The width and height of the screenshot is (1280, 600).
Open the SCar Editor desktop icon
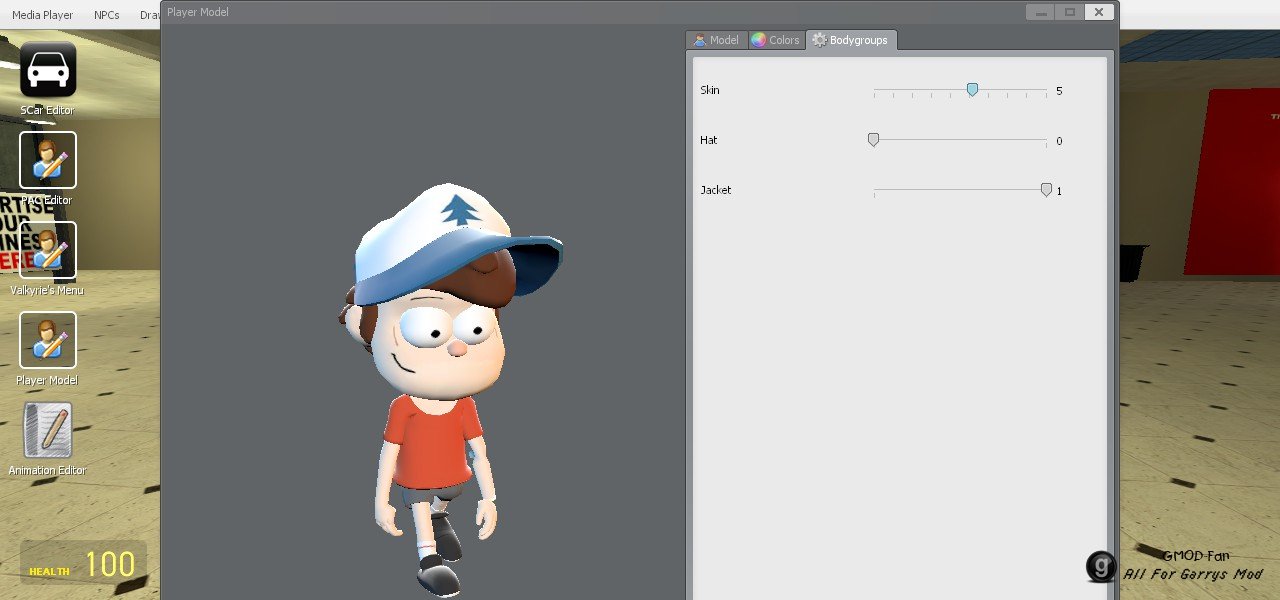[x=48, y=71]
